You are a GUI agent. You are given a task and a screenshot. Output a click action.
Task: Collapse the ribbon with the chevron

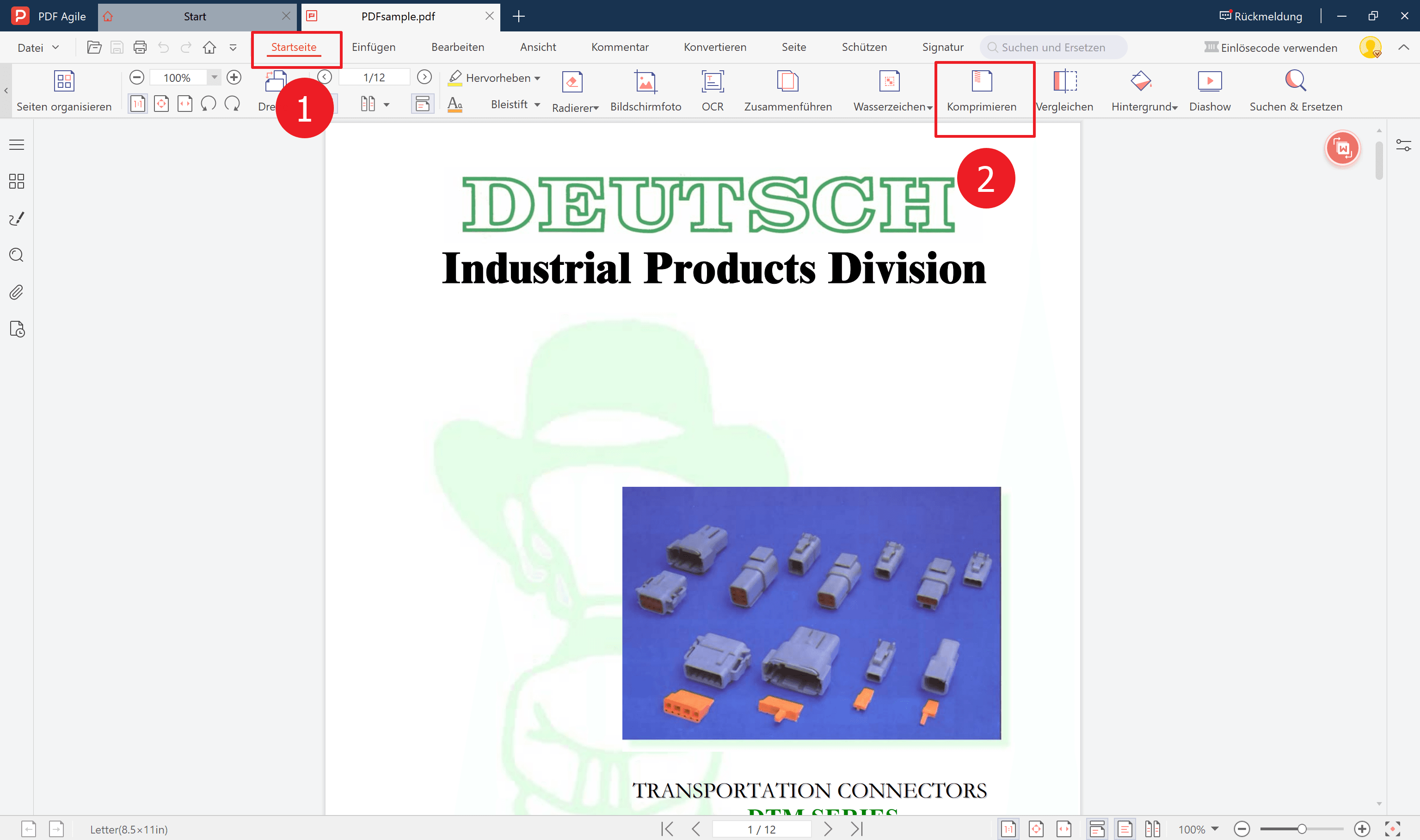tap(1404, 48)
